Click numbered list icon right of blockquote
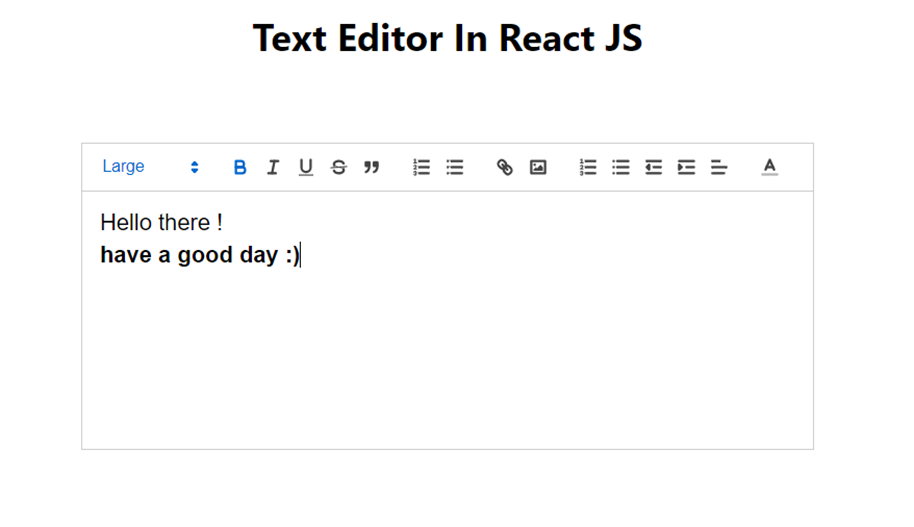Screen dimensions: 914x527 point(421,167)
